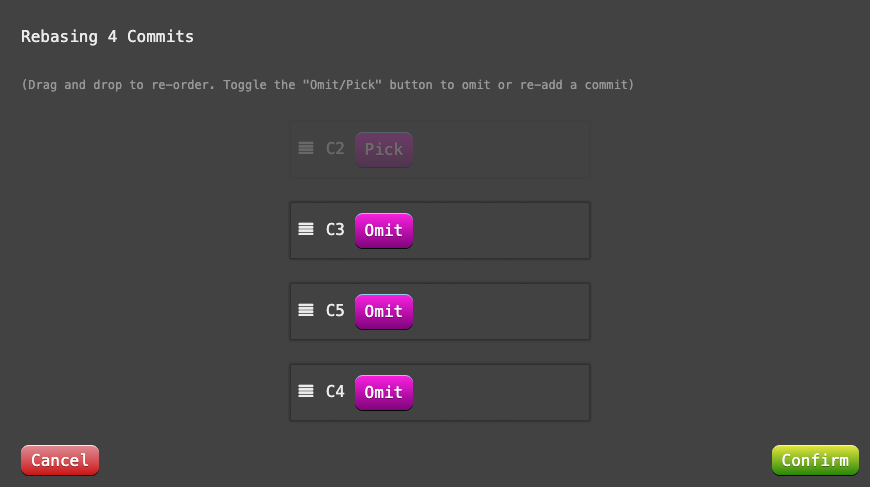Click the empty area of the C3 row
The height and width of the screenshot is (487, 870).
pos(500,230)
